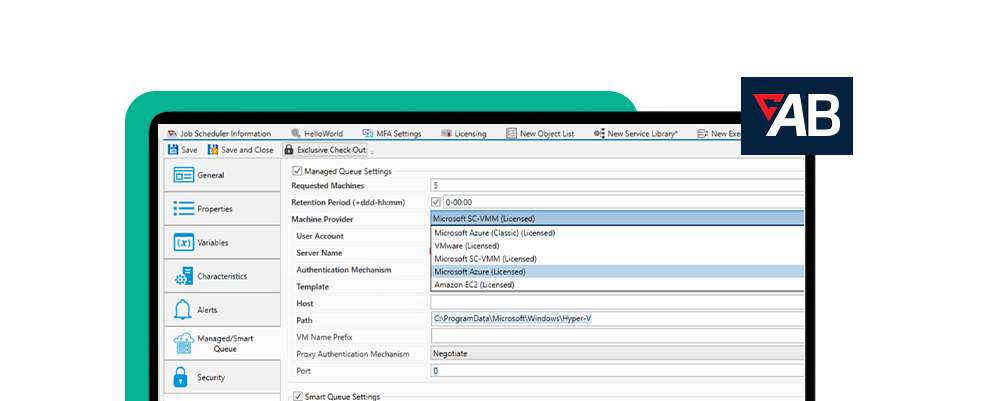Click the Licensing tab icon
This screenshot has width=989, height=401.
[x=446, y=134]
